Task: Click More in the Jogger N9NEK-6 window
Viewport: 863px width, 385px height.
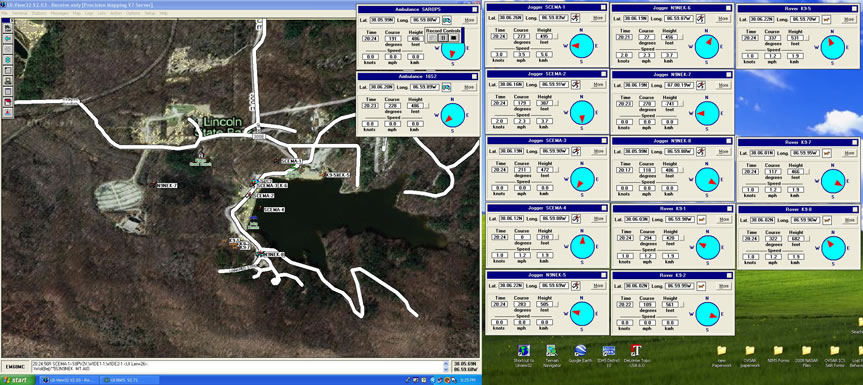Action: [x=723, y=18]
